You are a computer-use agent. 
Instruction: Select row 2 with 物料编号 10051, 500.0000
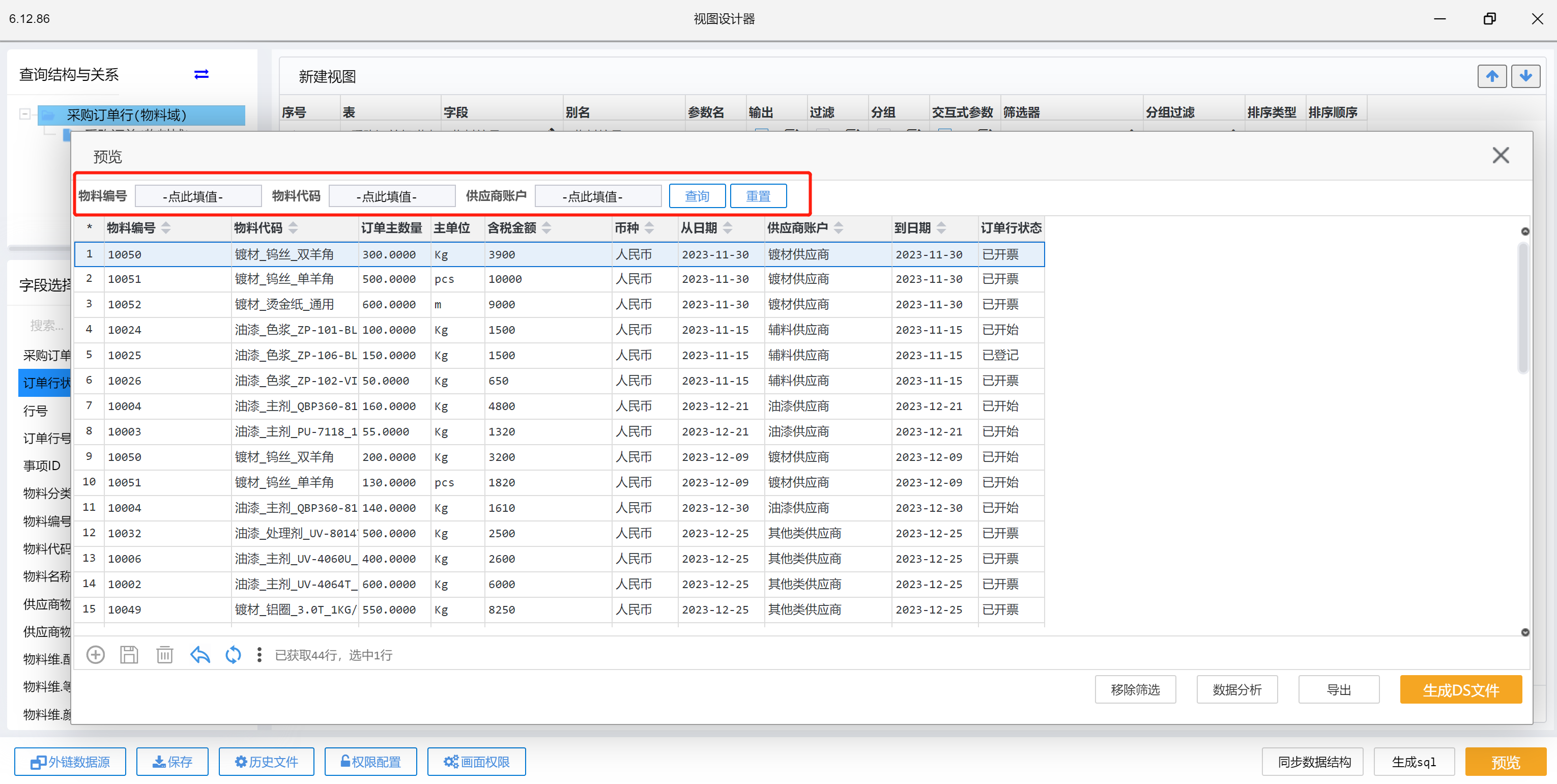(x=559, y=279)
